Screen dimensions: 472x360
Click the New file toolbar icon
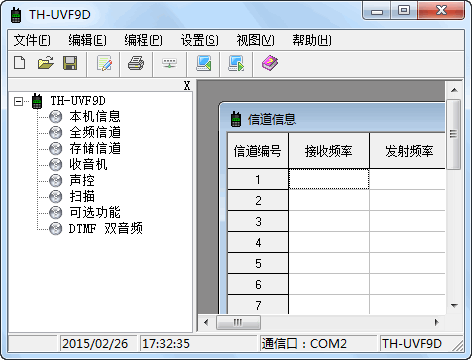[19, 63]
